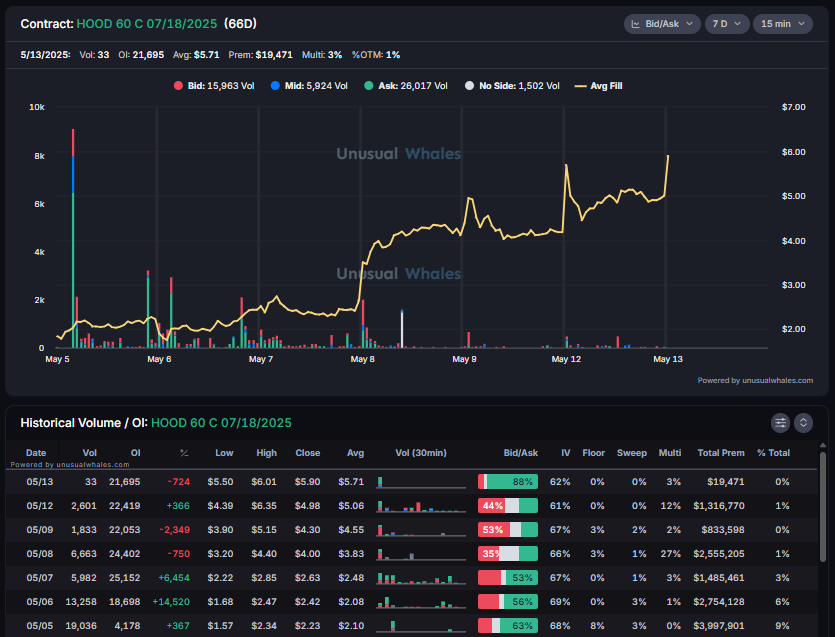Click the 19,036 volume cell
The height and width of the screenshot is (637, 835).
[x=81, y=625]
